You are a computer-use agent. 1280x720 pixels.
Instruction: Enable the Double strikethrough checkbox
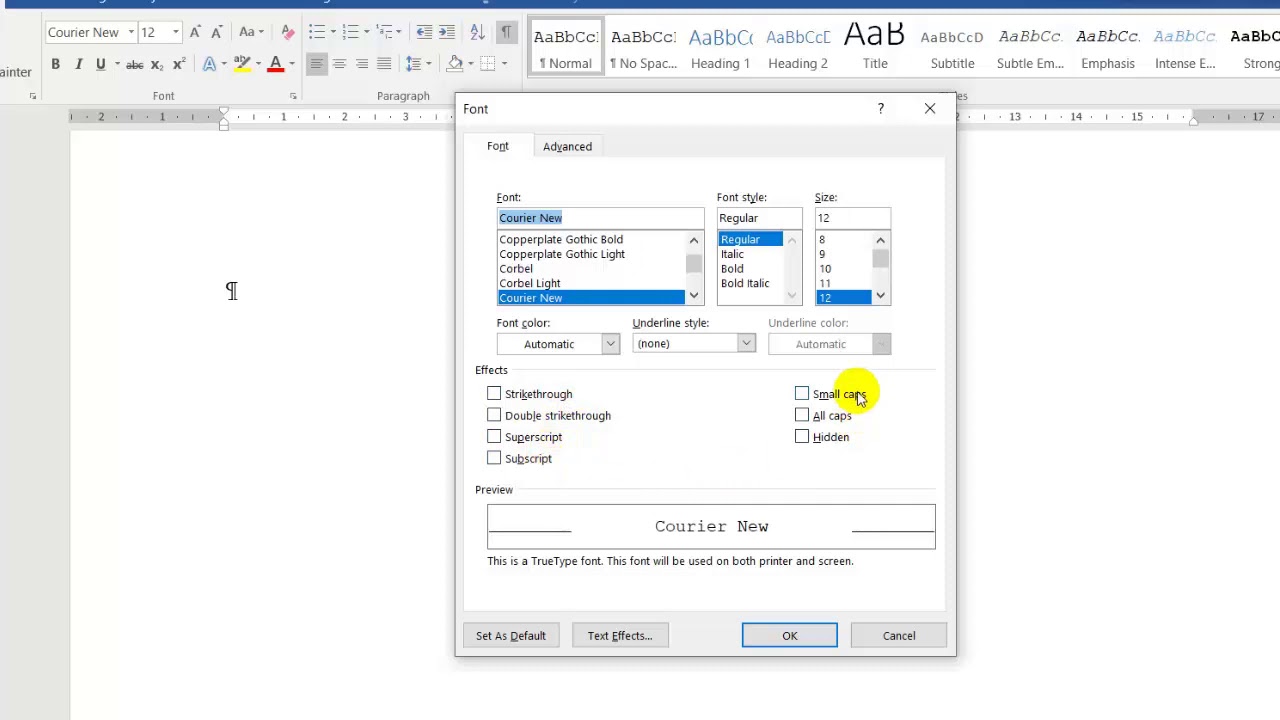494,415
